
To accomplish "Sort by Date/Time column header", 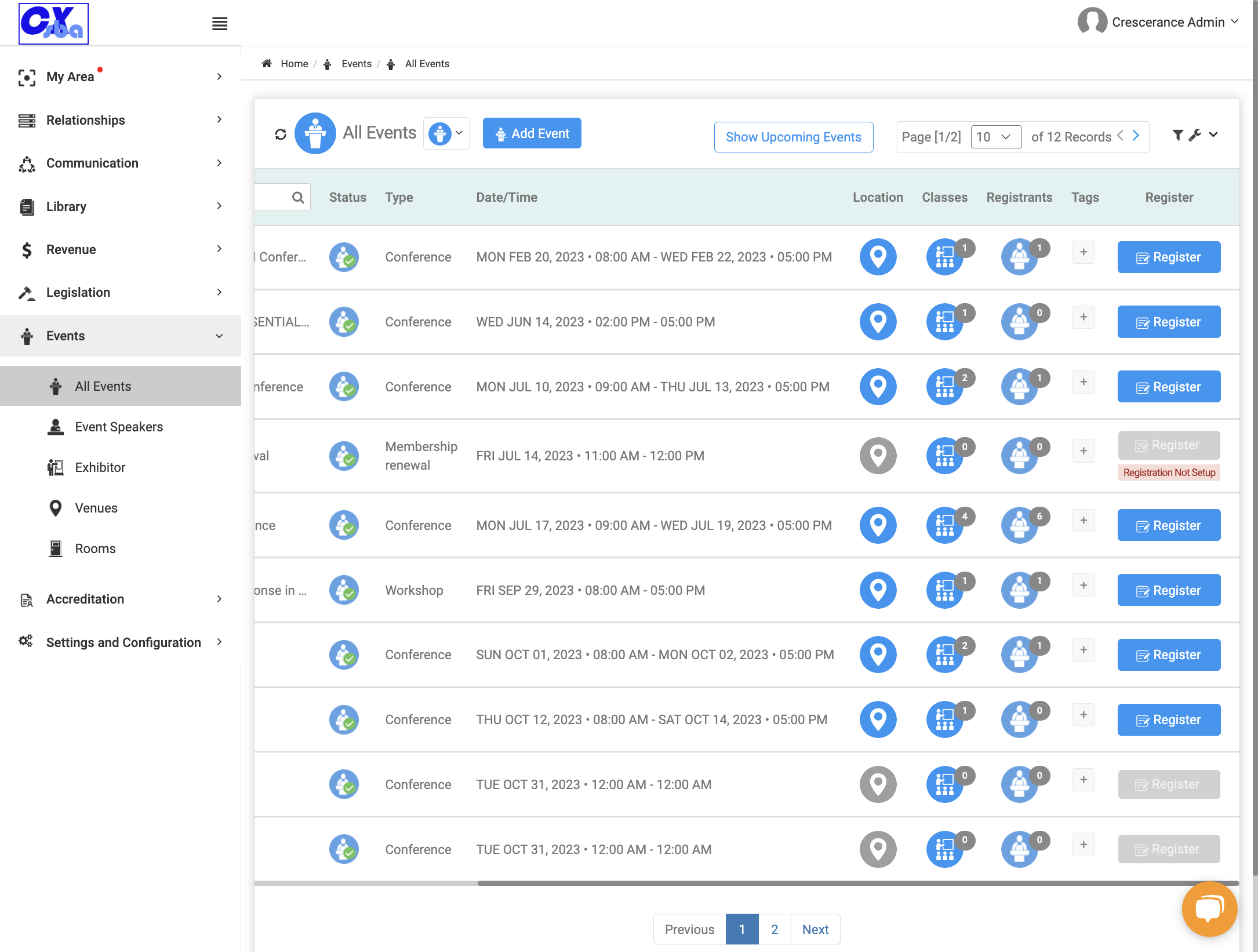I will (x=507, y=197).
